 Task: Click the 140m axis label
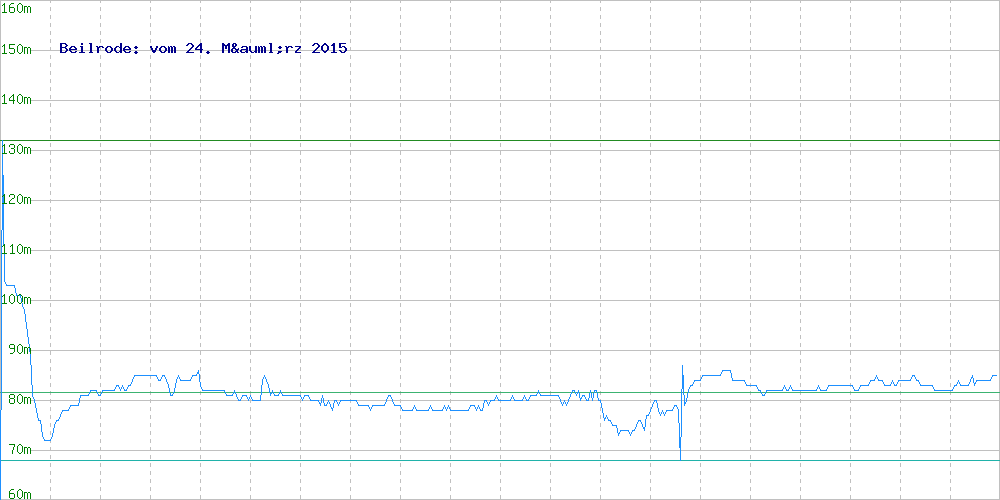pos(17,99)
